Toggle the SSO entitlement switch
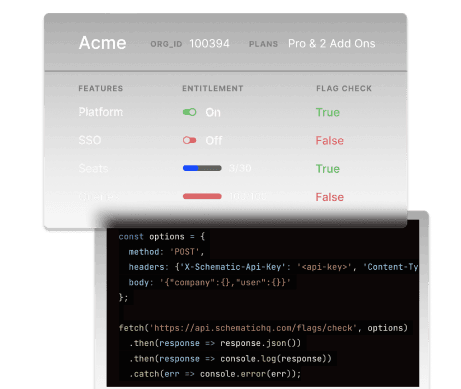Screen dimensions: 461x389 click(190, 140)
